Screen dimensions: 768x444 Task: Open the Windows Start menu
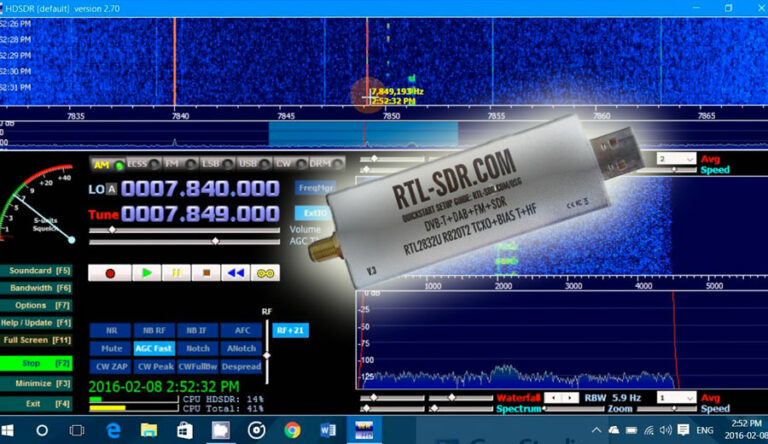(x=7, y=430)
